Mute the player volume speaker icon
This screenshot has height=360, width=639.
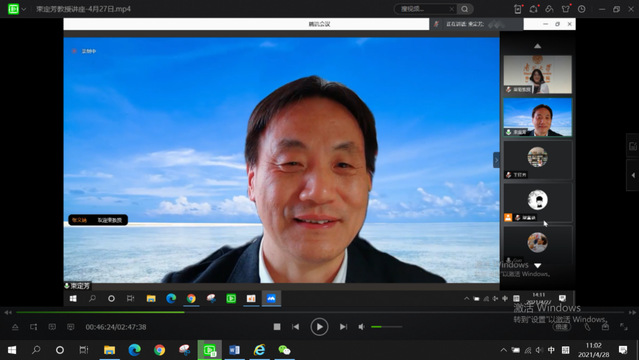tap(361, 327)
